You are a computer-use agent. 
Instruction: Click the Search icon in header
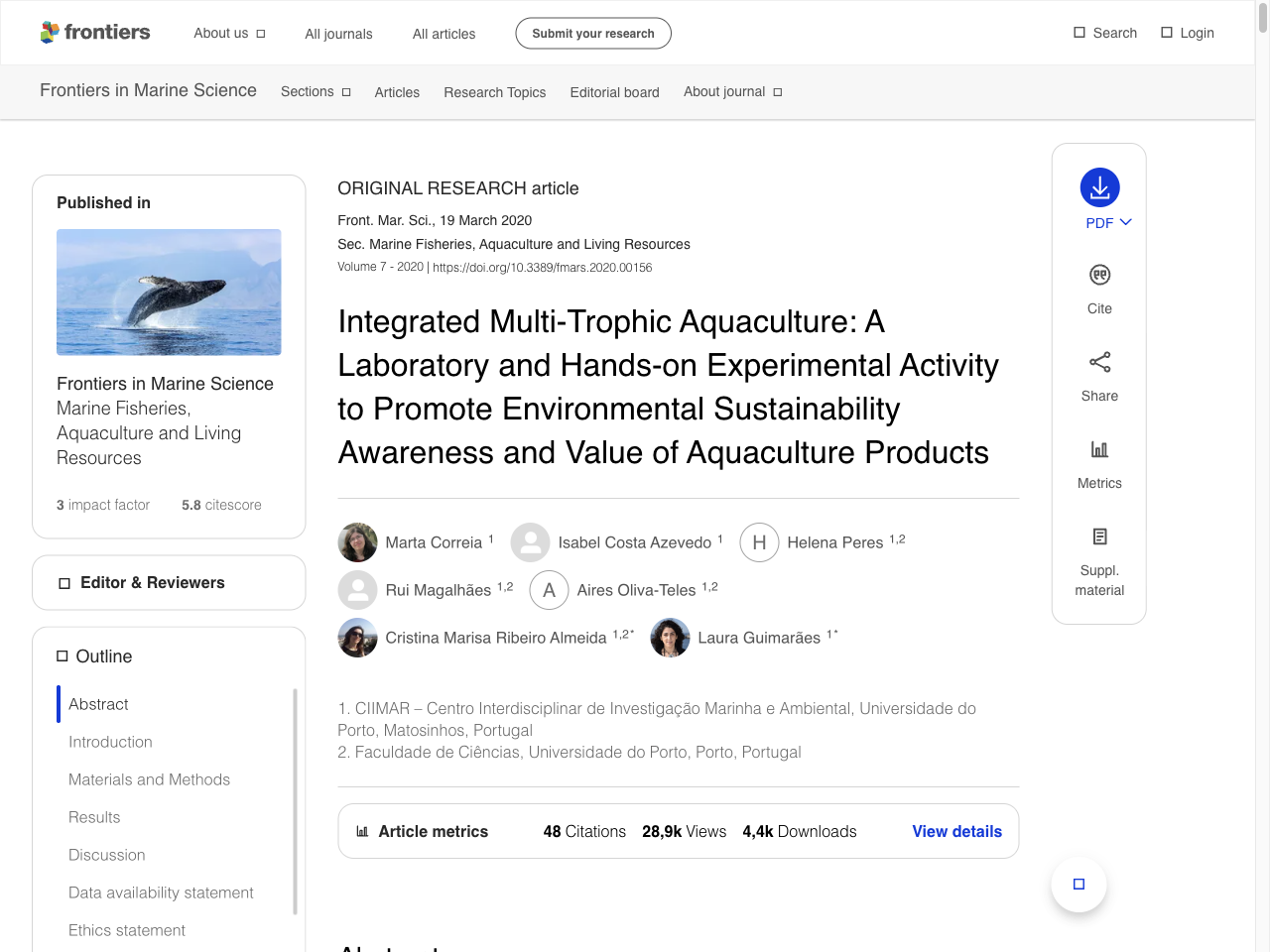[x=1079, y=33]
